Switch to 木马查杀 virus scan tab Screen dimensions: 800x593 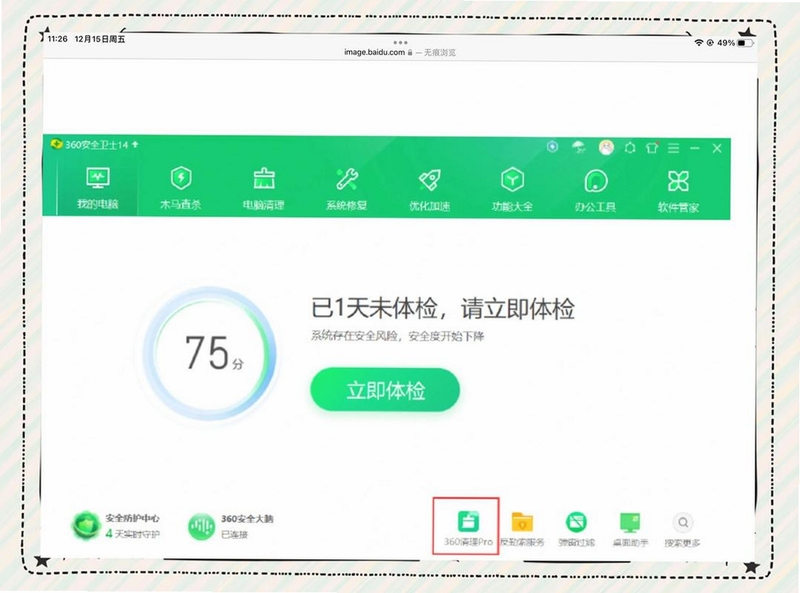pos(181,189)
